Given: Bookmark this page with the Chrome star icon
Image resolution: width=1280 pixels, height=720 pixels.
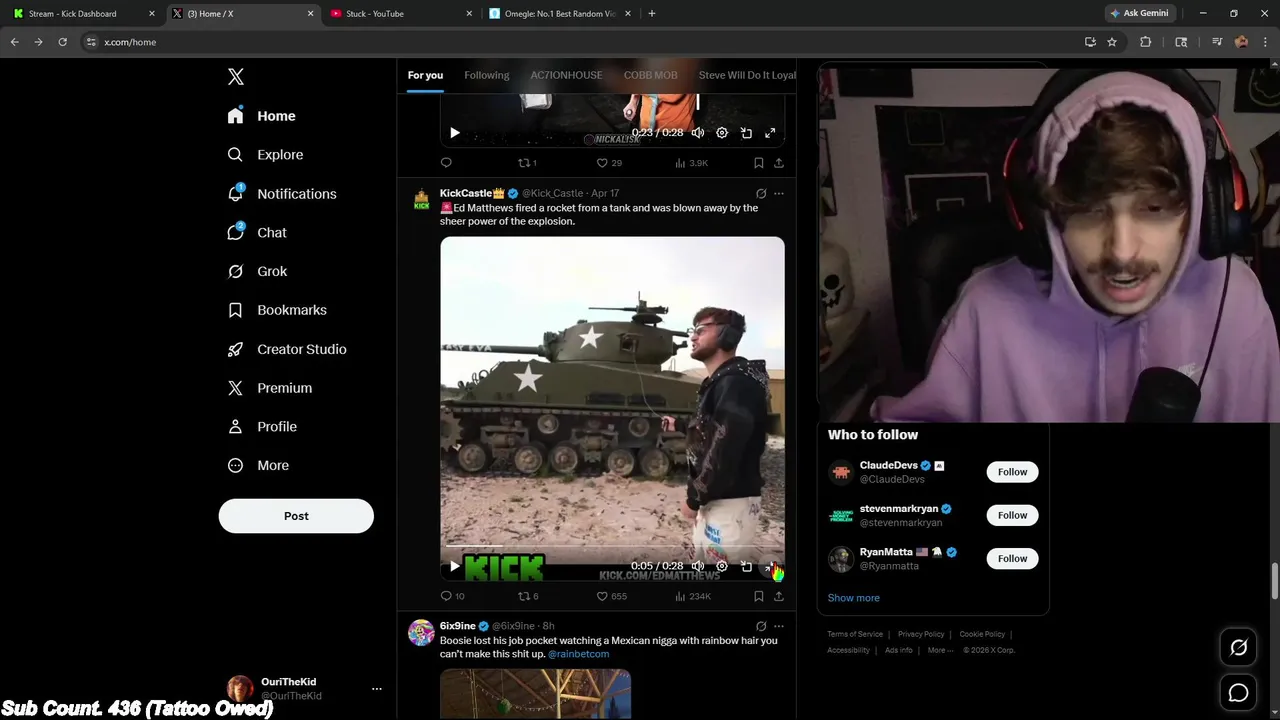Looking at the screenshot, I should coord(1112,42).
